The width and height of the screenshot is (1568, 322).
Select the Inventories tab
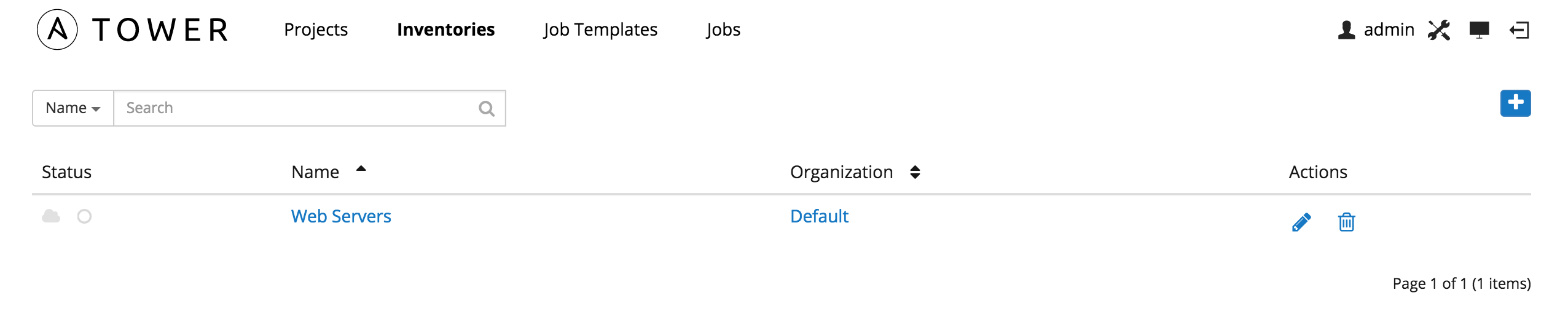point(445,29)
